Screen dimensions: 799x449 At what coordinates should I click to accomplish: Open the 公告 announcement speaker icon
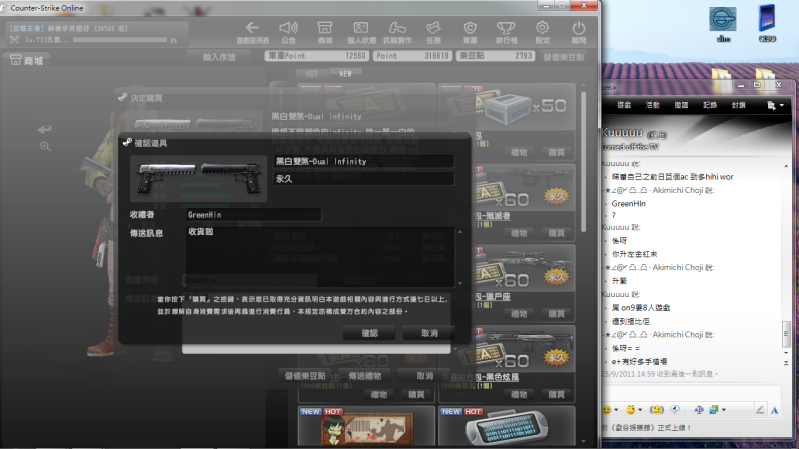click(288, 28)
